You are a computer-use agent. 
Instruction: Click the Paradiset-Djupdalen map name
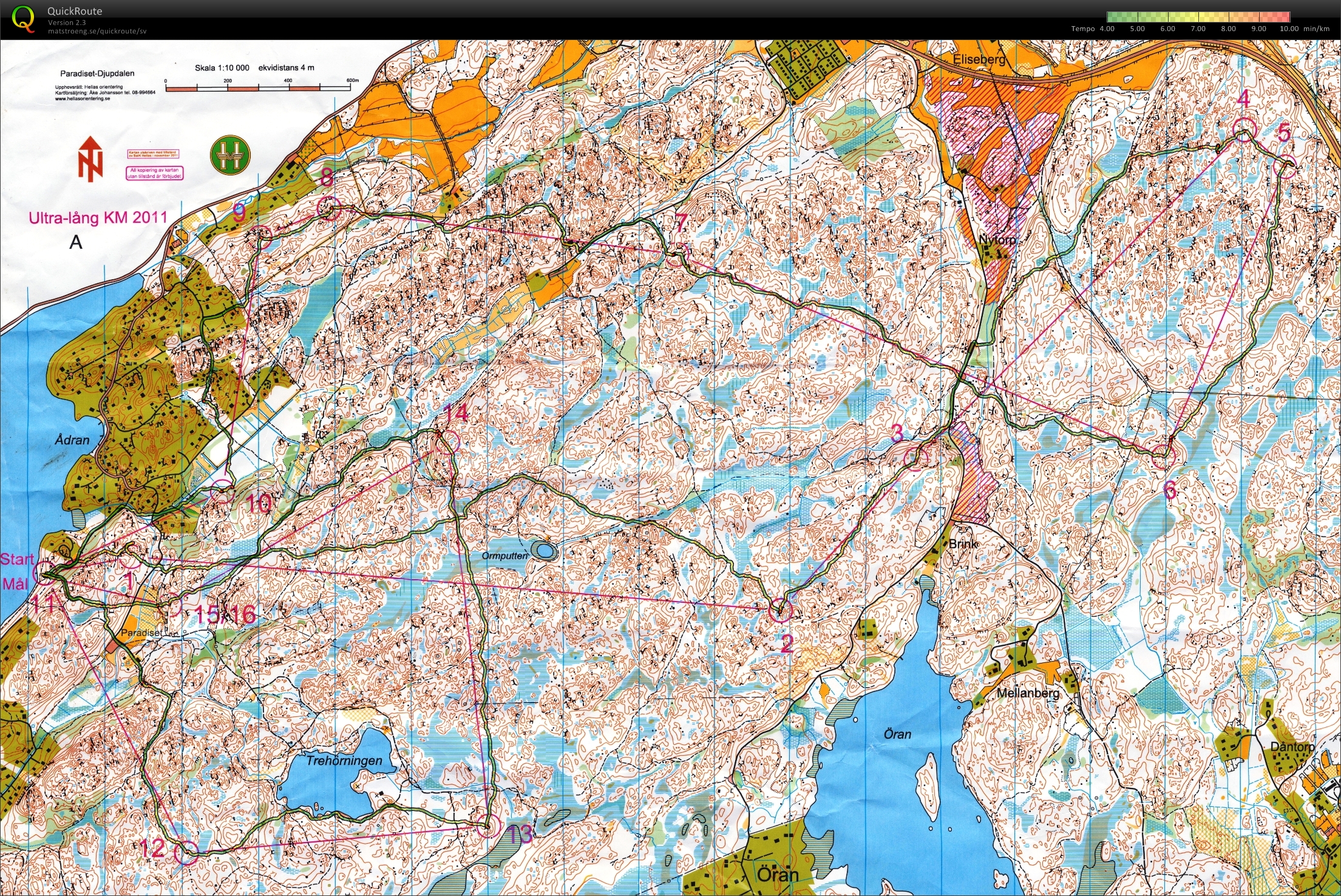point(97,73)
